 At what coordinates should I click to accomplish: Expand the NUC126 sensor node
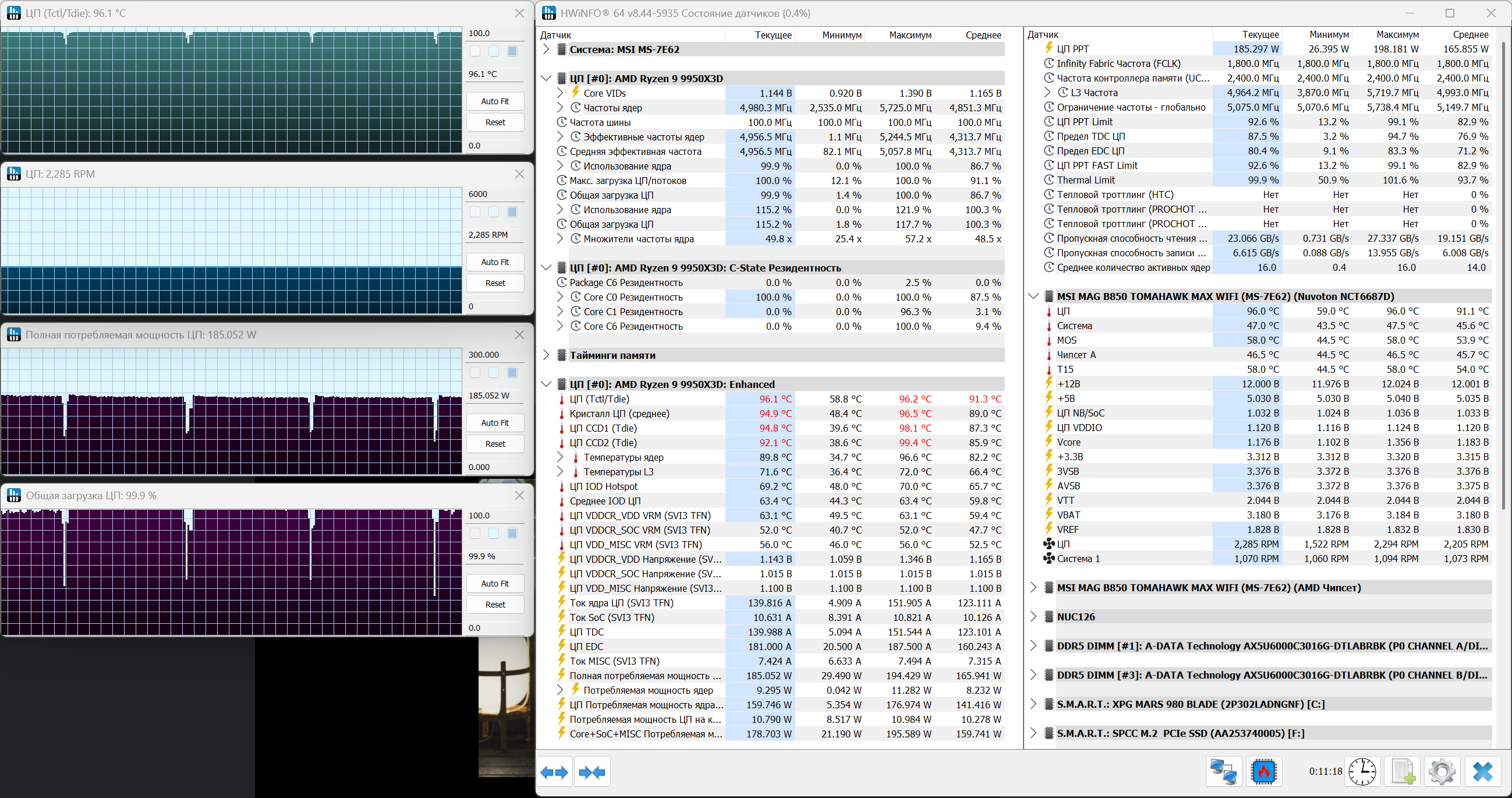pos(1033,616)
